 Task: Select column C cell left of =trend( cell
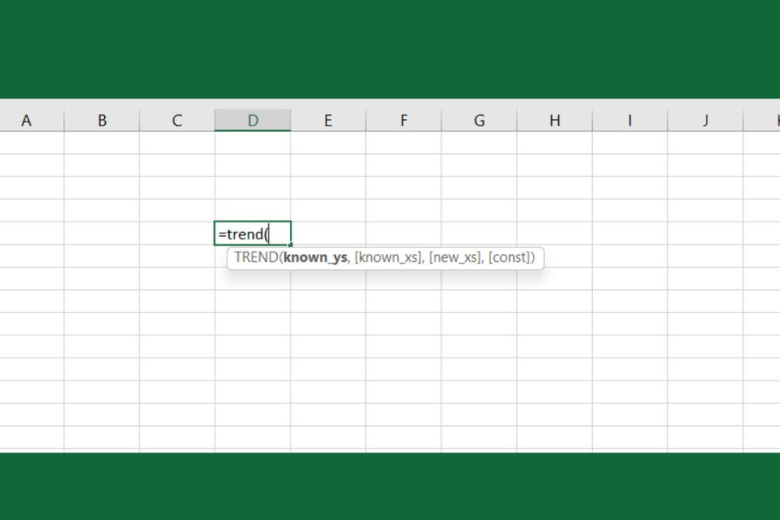pos(177,234)
